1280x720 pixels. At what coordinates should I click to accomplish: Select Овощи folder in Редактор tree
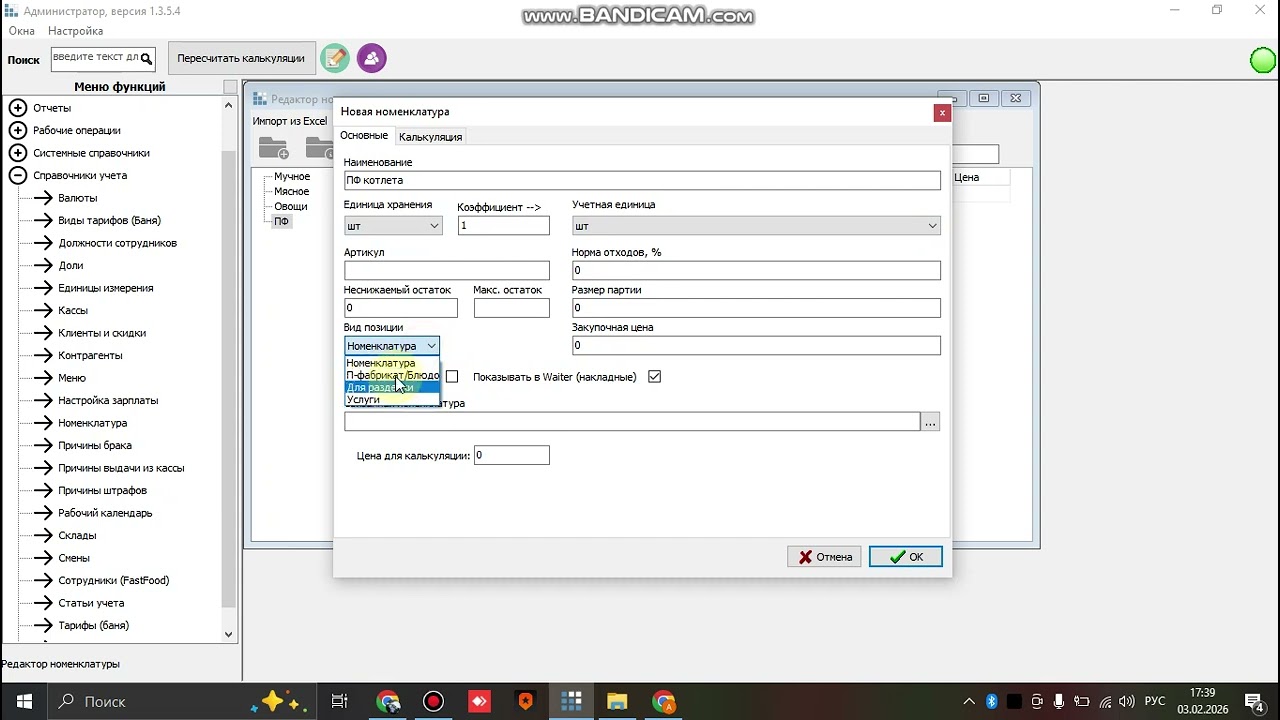point(291,206)
